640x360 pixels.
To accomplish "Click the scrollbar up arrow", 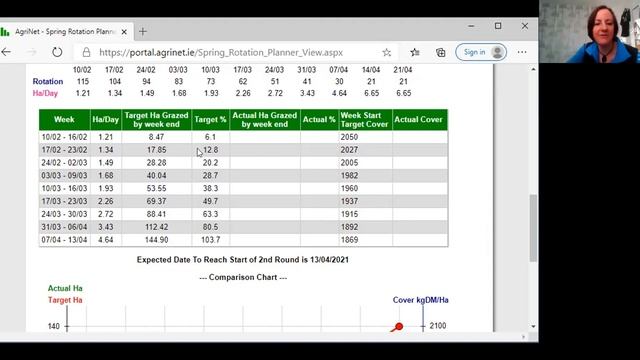I will tap(533, 69).
